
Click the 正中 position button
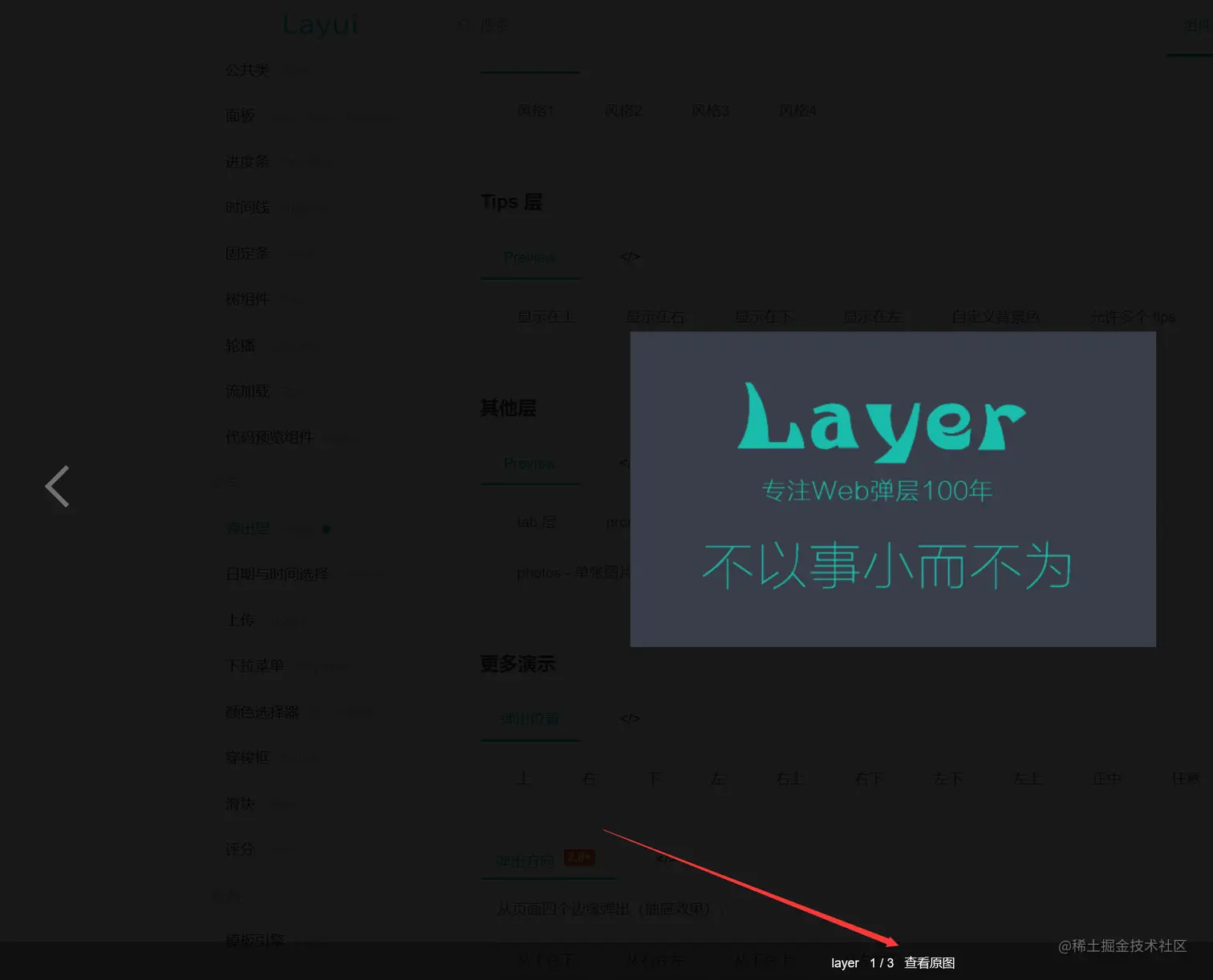1107,779
